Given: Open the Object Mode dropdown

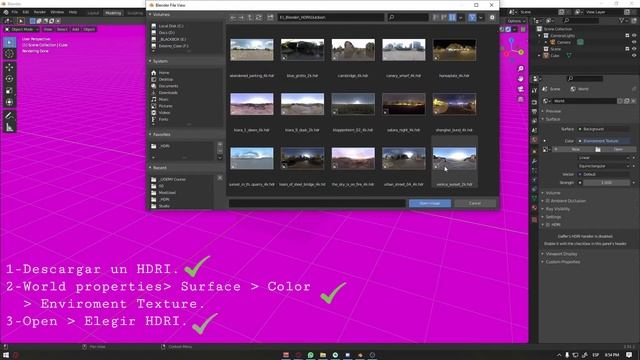Looking at the screenshot, I should click(22, 29).
